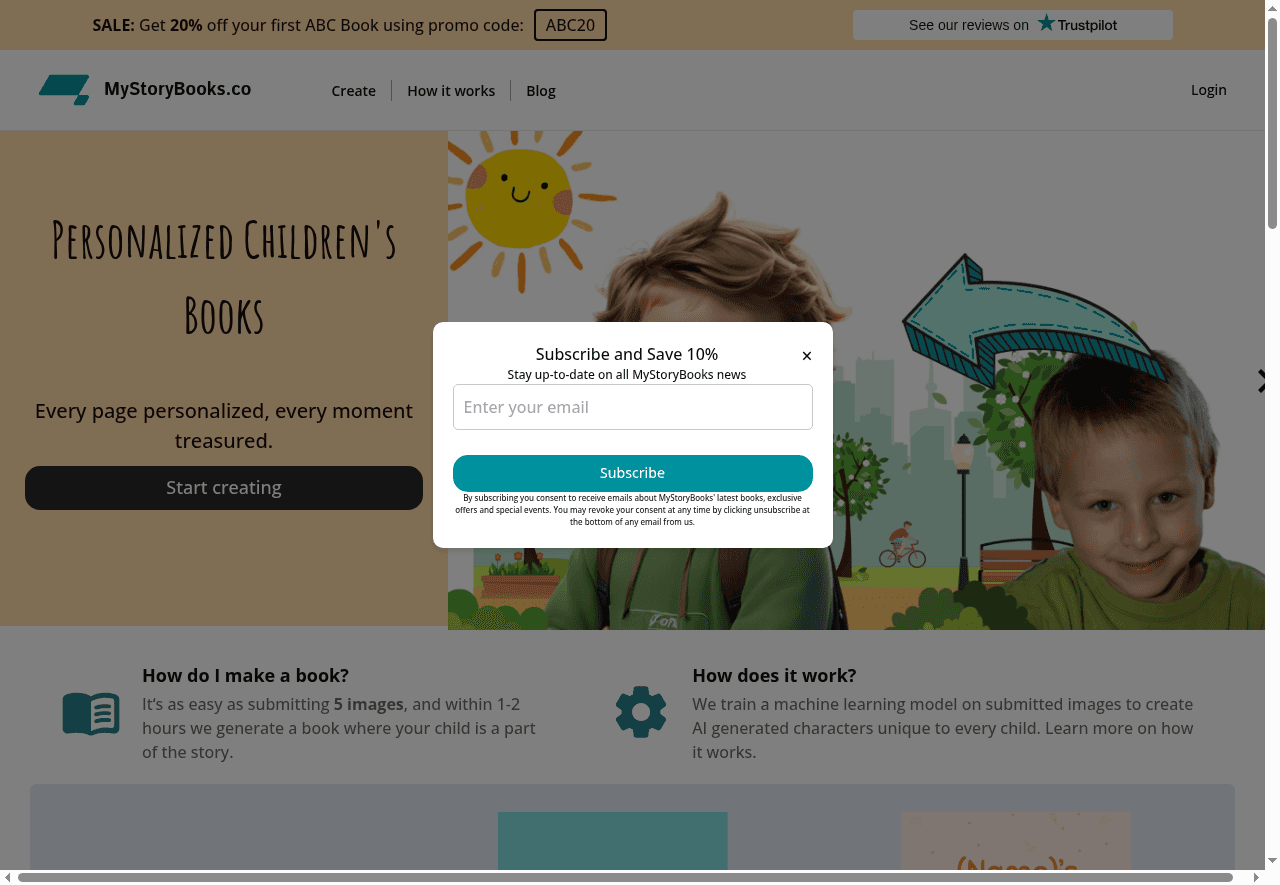
Task: Open the Create page
Action: (x=354, y=90)
